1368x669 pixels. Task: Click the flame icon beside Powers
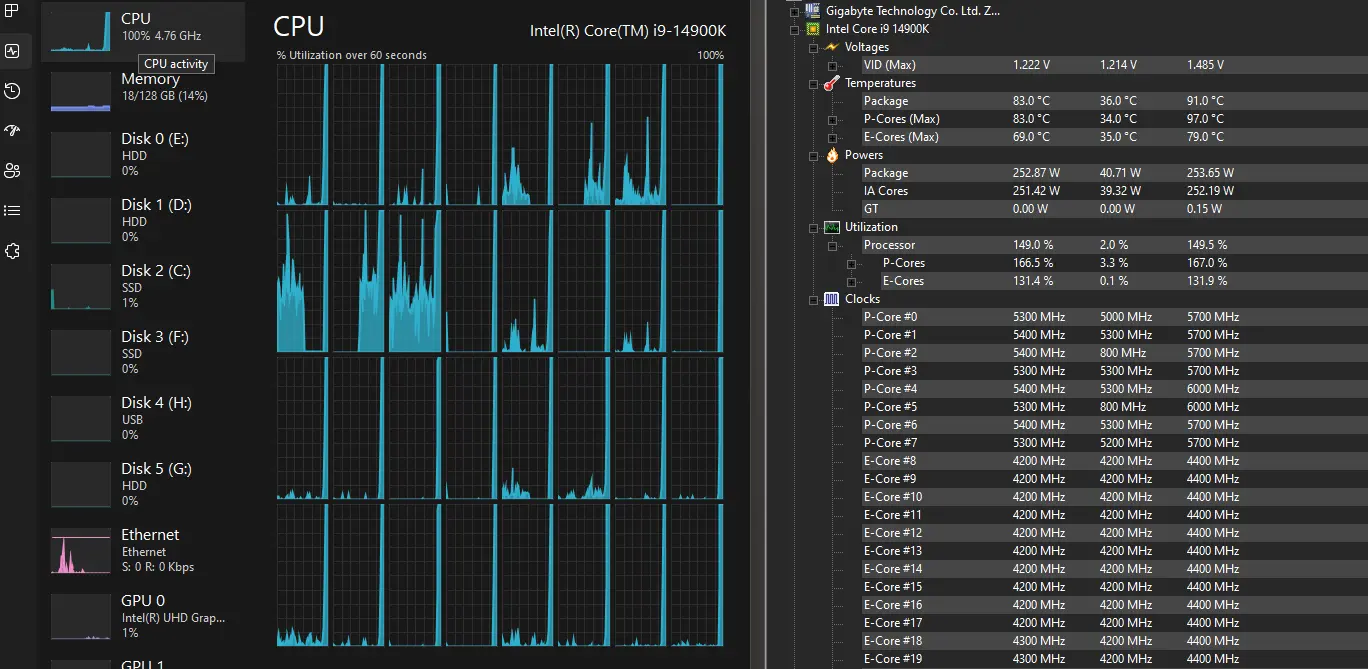click(x=832, y=155)
